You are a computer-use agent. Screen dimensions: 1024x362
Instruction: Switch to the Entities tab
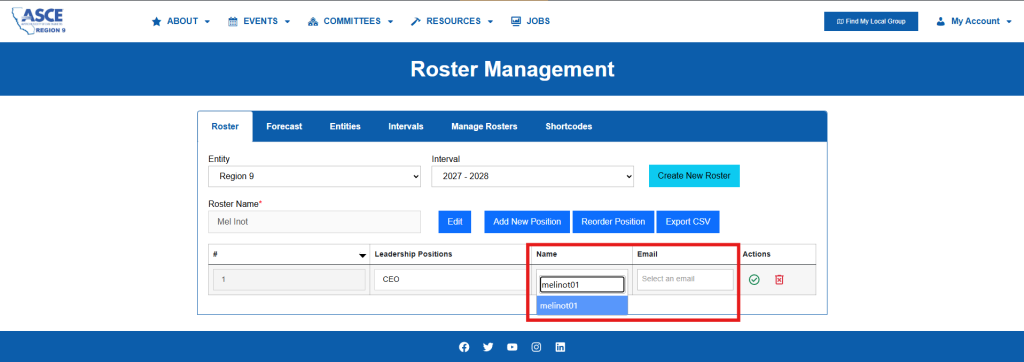pyautogui.click(x=345, y=126)
